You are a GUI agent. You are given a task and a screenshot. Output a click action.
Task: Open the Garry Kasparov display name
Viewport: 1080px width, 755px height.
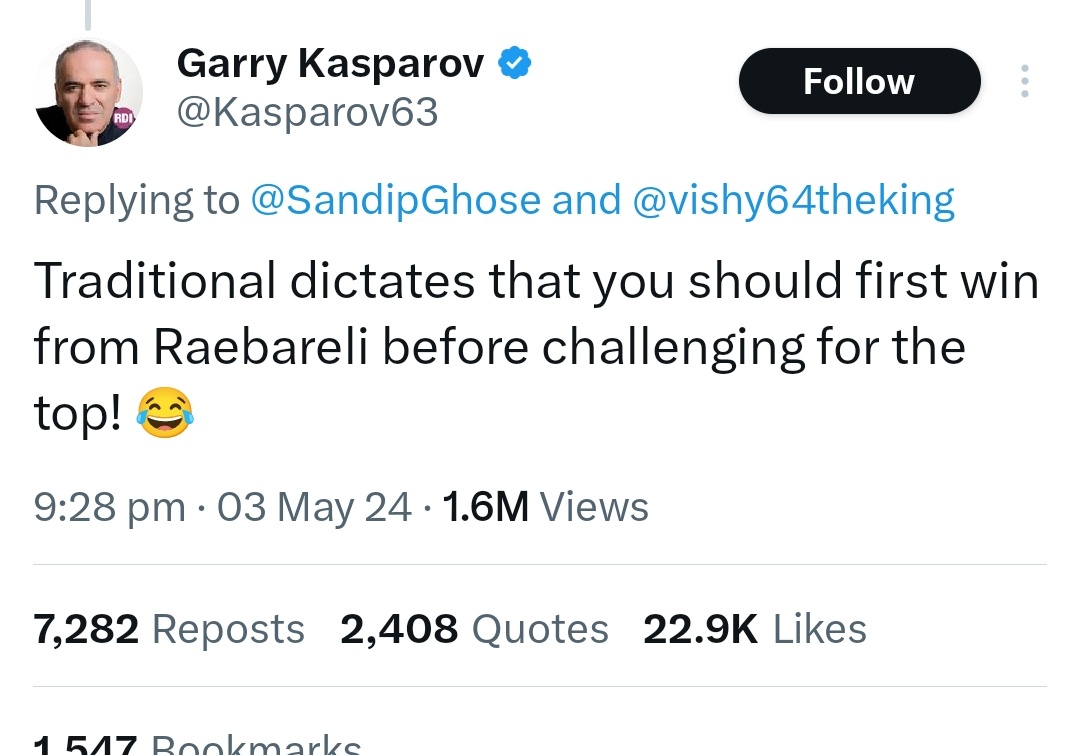[330, 64]
